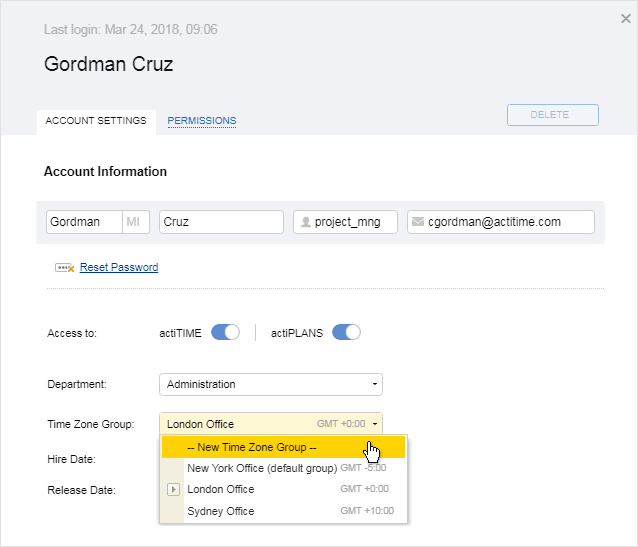Screen dimensions: 638x547
Task: Click the envelope icon in email field
Action: (x=418, y=222)
